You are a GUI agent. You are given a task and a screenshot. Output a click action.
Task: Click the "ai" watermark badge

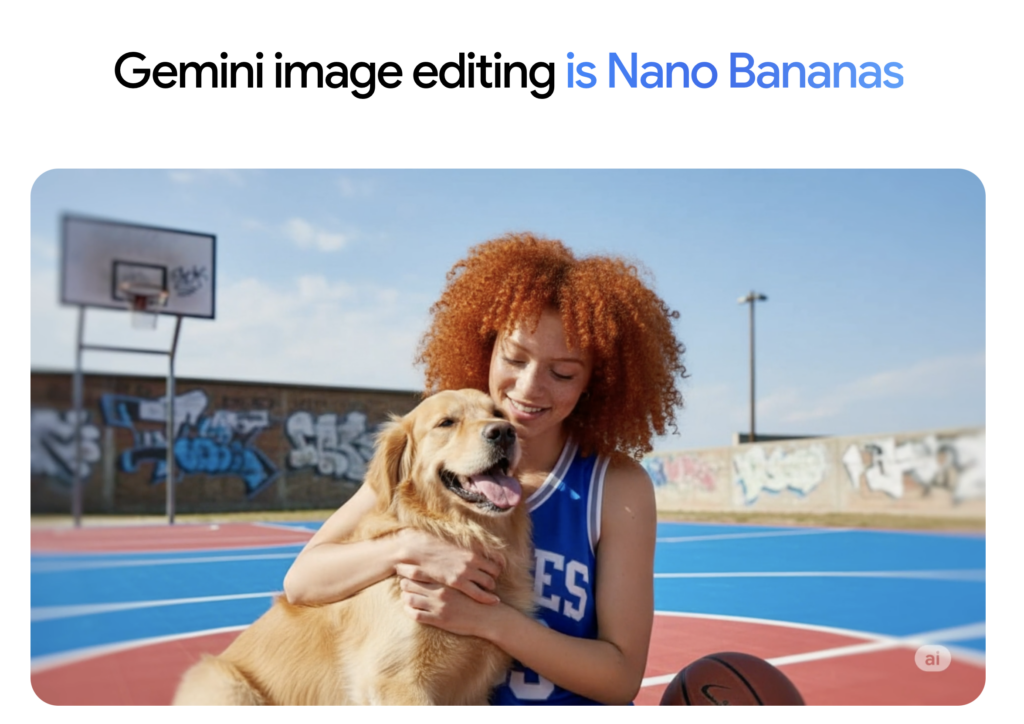click(932, 658)
